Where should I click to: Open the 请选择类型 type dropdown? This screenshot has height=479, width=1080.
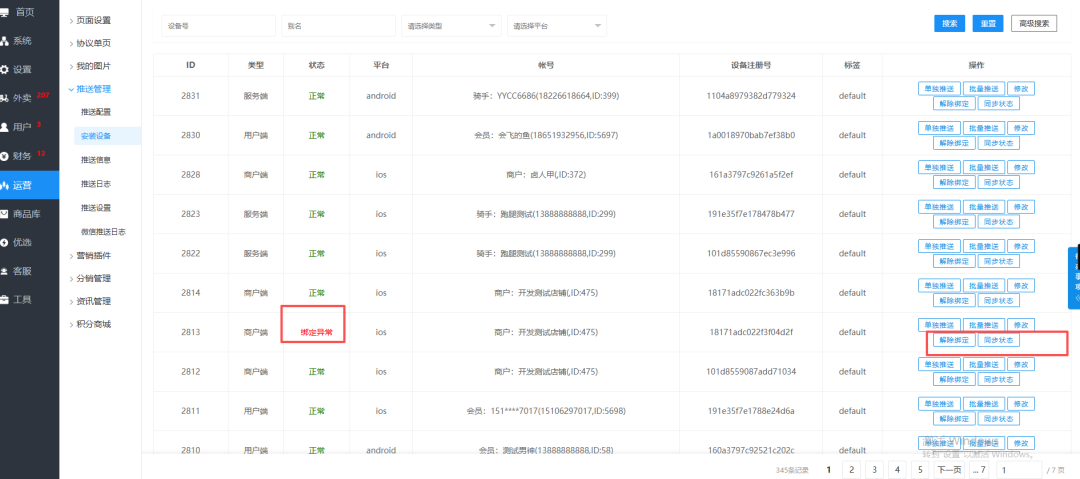coord(450,26)
